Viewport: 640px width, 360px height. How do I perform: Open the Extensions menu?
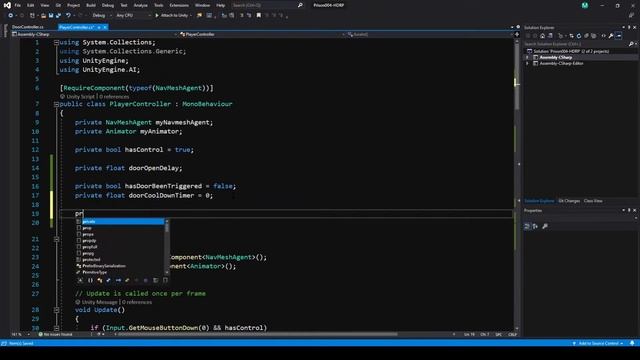click(179, 5)
